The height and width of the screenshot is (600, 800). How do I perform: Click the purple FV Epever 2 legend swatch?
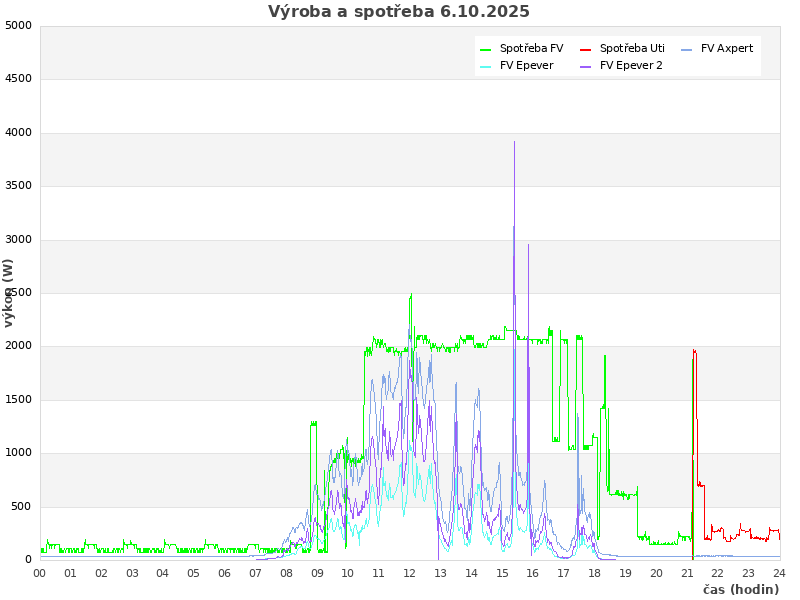pos(586,67)
